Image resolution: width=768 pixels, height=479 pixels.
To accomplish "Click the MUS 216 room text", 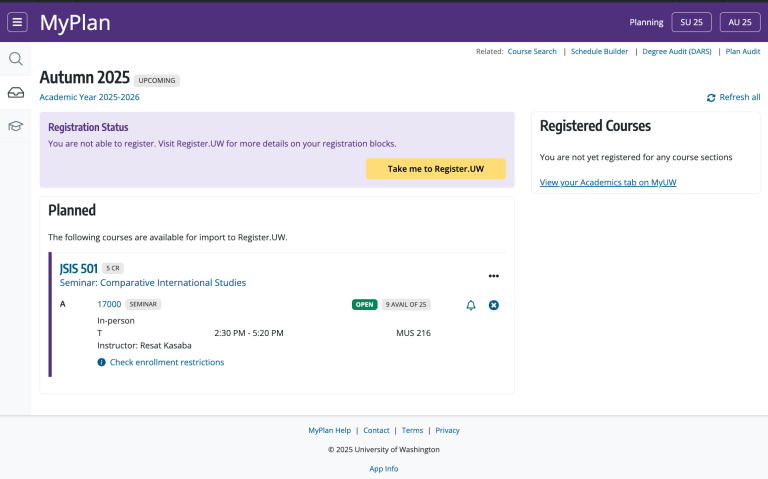I will [x=413, y=333].
